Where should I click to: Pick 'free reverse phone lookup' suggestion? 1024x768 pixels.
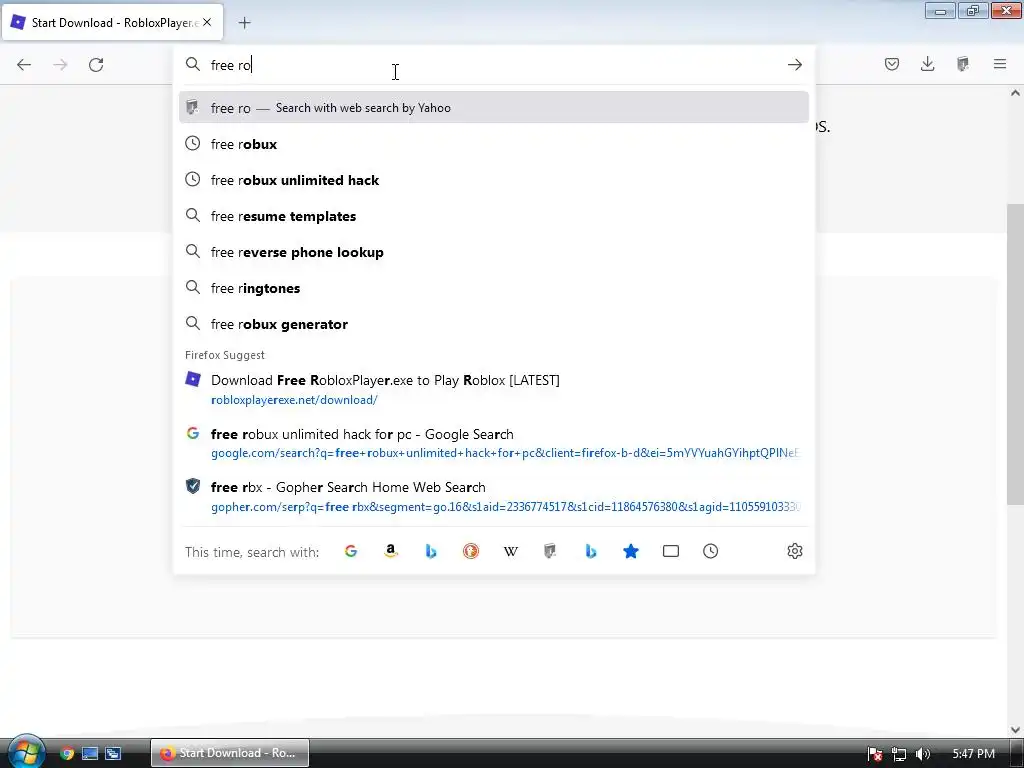click(494, 251)
